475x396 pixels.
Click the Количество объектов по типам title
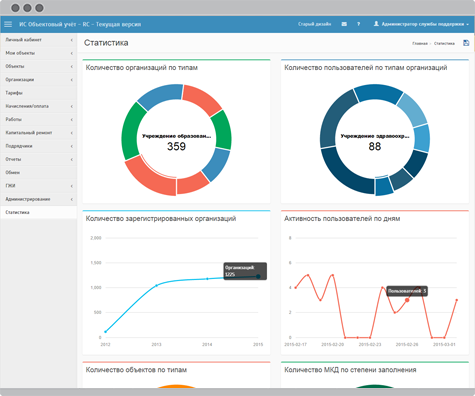point(136,370)
